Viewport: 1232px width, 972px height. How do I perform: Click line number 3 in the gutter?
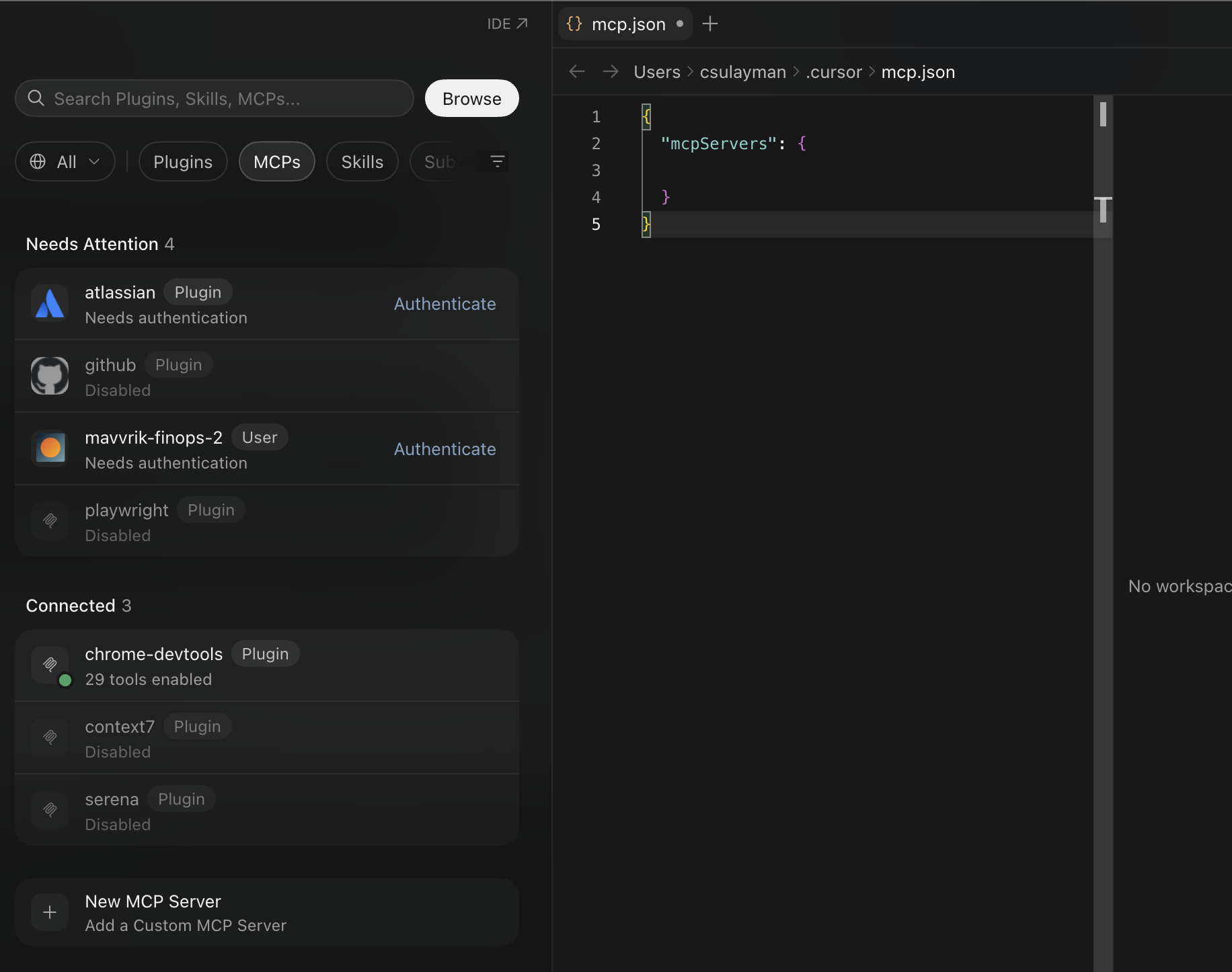(x=596, y=171)
